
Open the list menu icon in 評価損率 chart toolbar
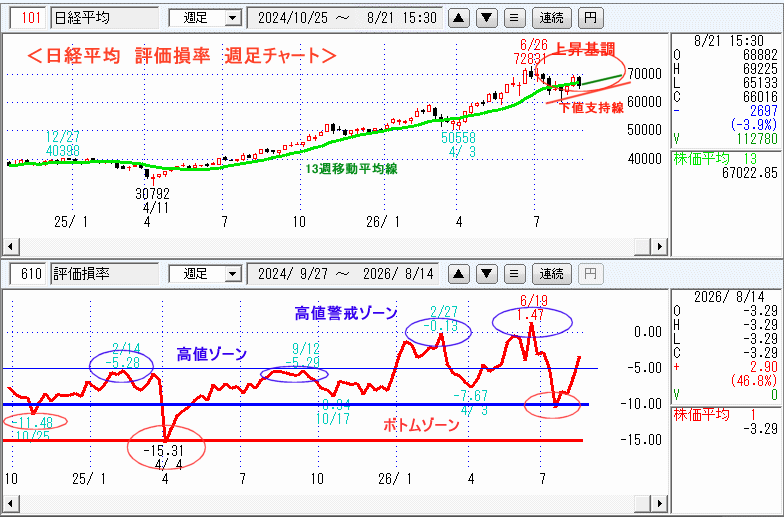pos(514,274)
